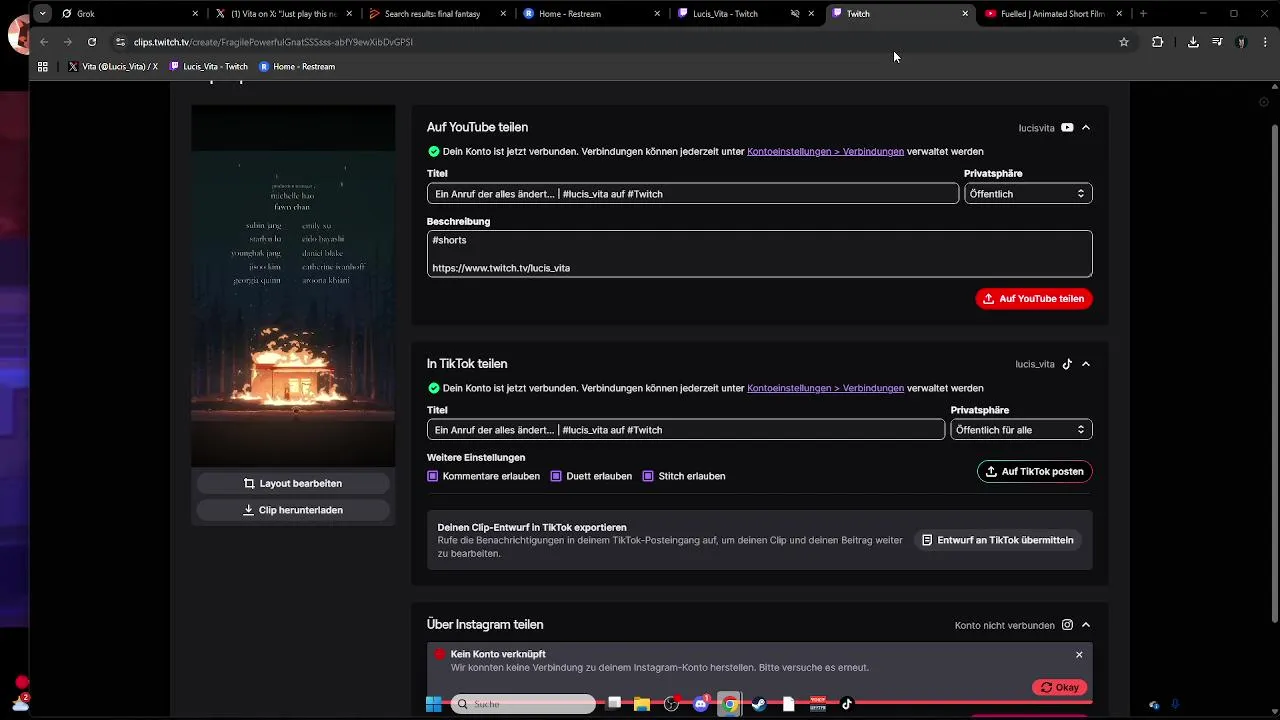Click the TikTok icon next to lucis_vita
Image resolution: width=1280 pixels, height=720 pixels.
tap(1067, 364)
